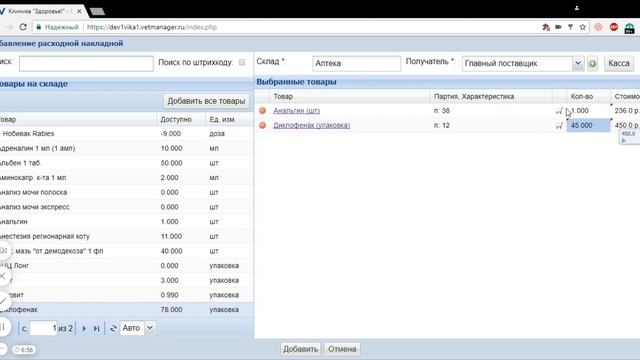Select the Нобивак Rabies row
This screenshot has width=640, height=360.
(127, 133)
